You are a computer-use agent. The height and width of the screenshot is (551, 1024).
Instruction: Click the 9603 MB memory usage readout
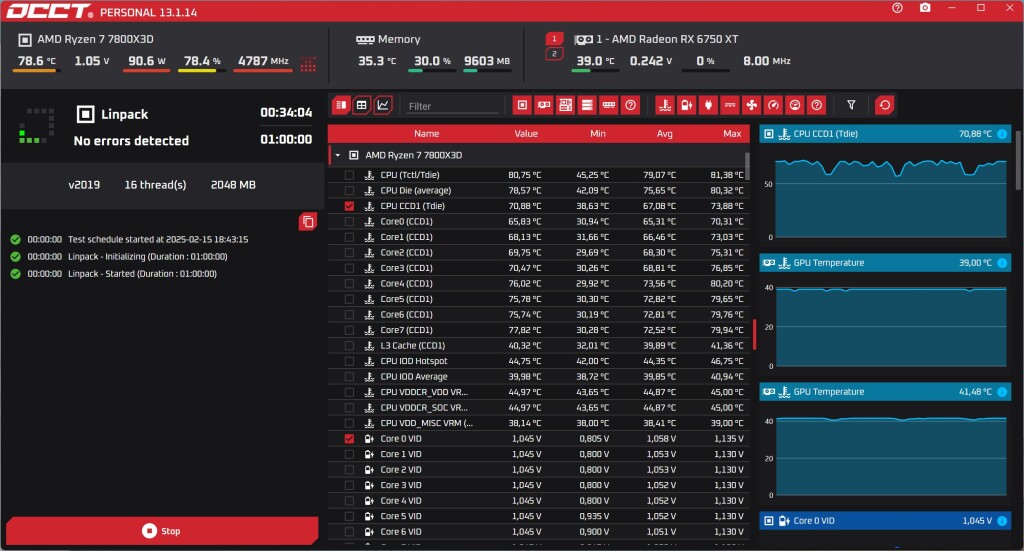click(487, 61)
